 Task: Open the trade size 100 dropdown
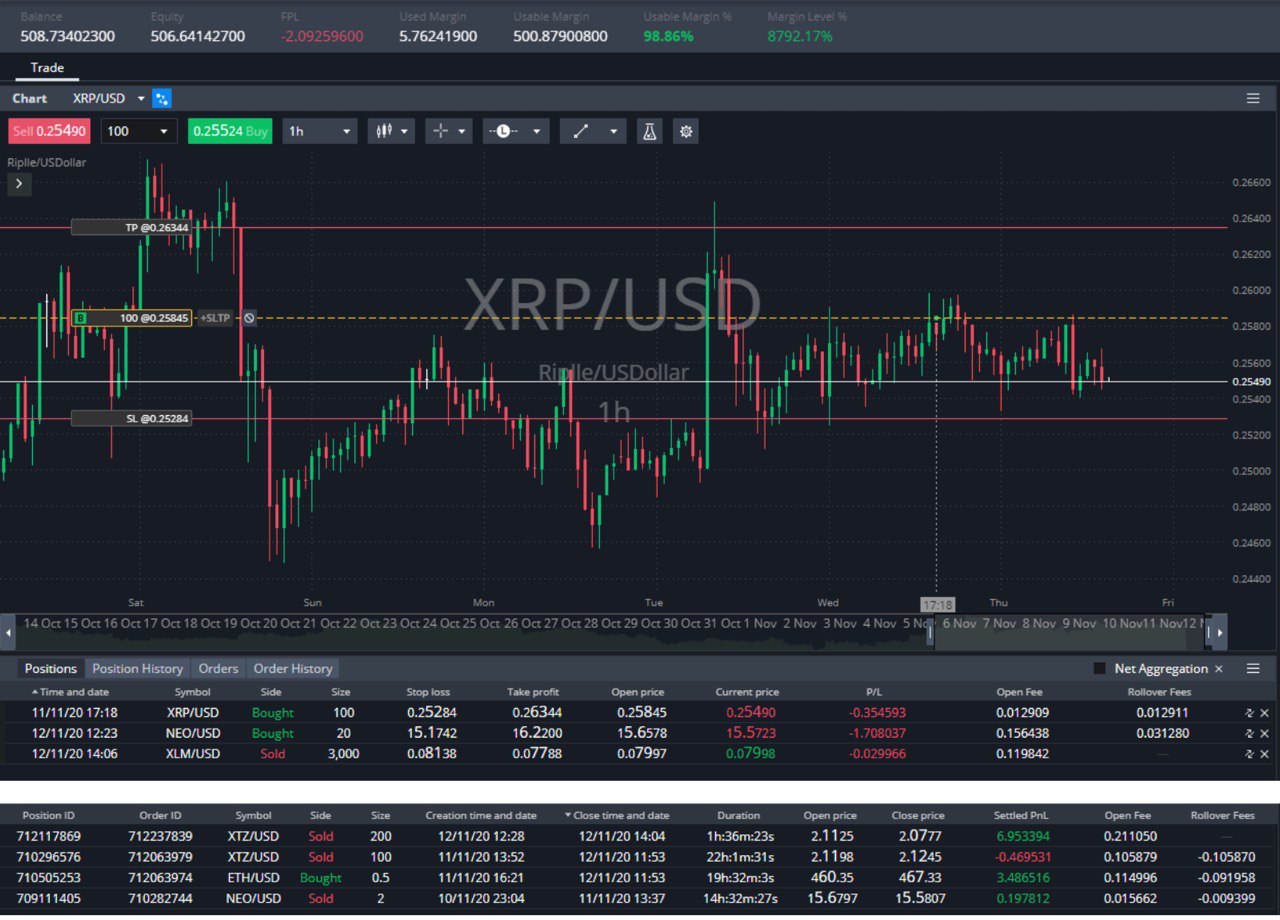pyautogui.click(x=139, y=131)
